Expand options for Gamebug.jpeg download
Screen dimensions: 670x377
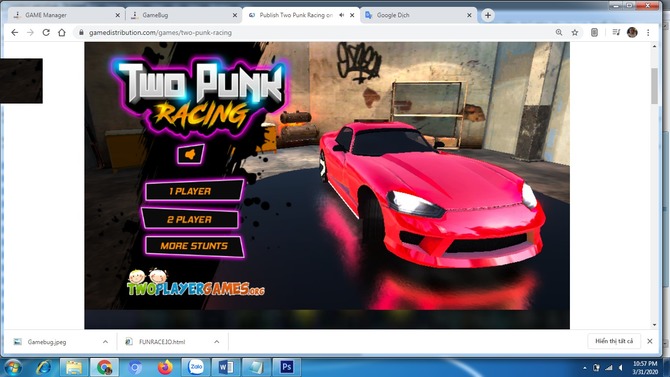(x=105, y=342)
